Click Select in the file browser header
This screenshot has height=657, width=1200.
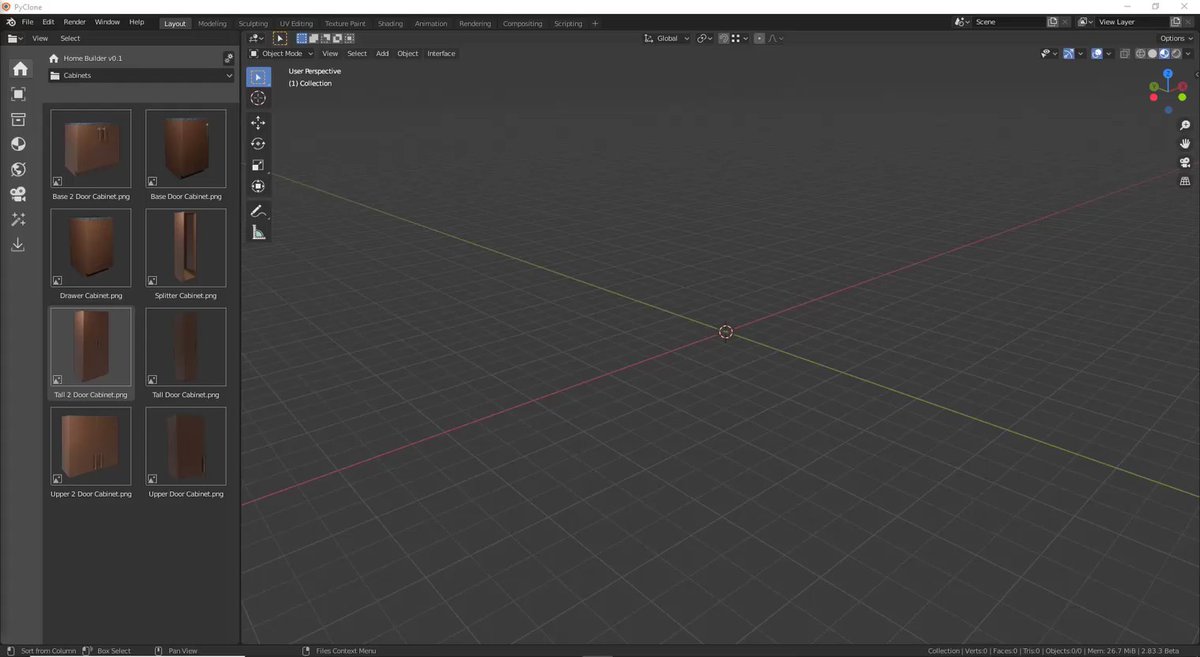point(70,38)
